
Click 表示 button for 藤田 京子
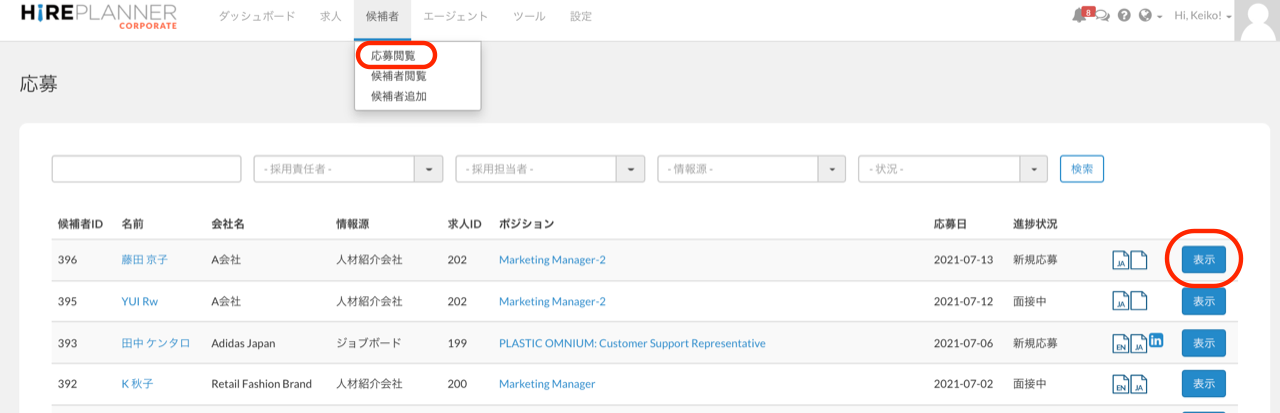point(1203,260)
